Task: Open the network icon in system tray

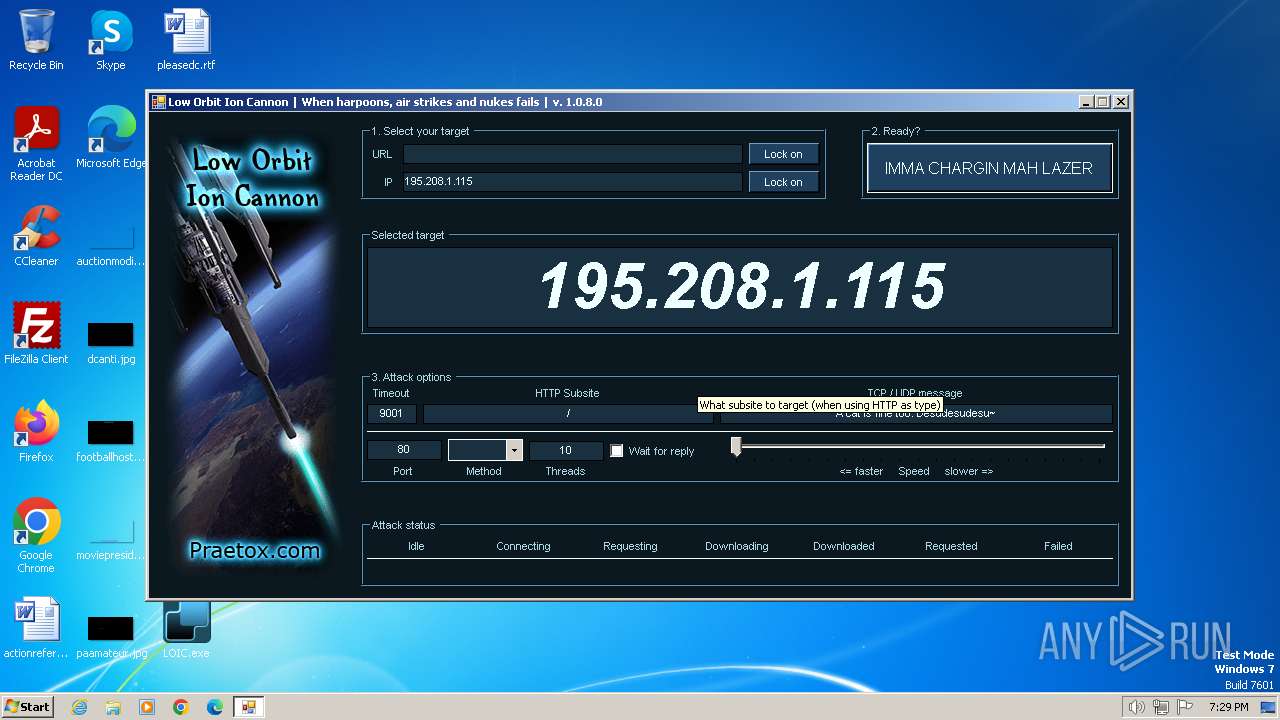Action: (x=1161, y=707)
